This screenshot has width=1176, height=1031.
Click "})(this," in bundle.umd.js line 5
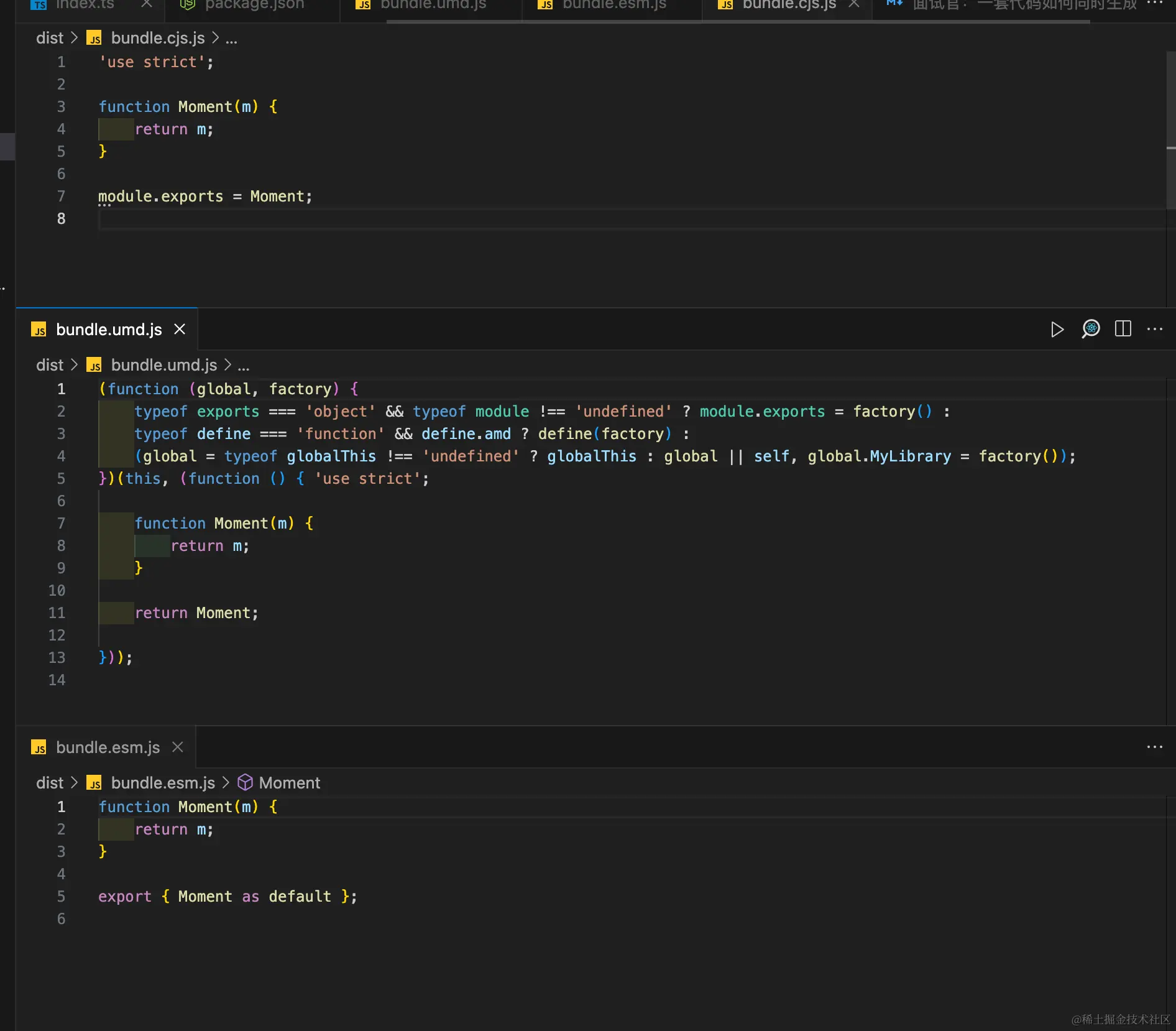pyautogui.click(x=134, y=479)
